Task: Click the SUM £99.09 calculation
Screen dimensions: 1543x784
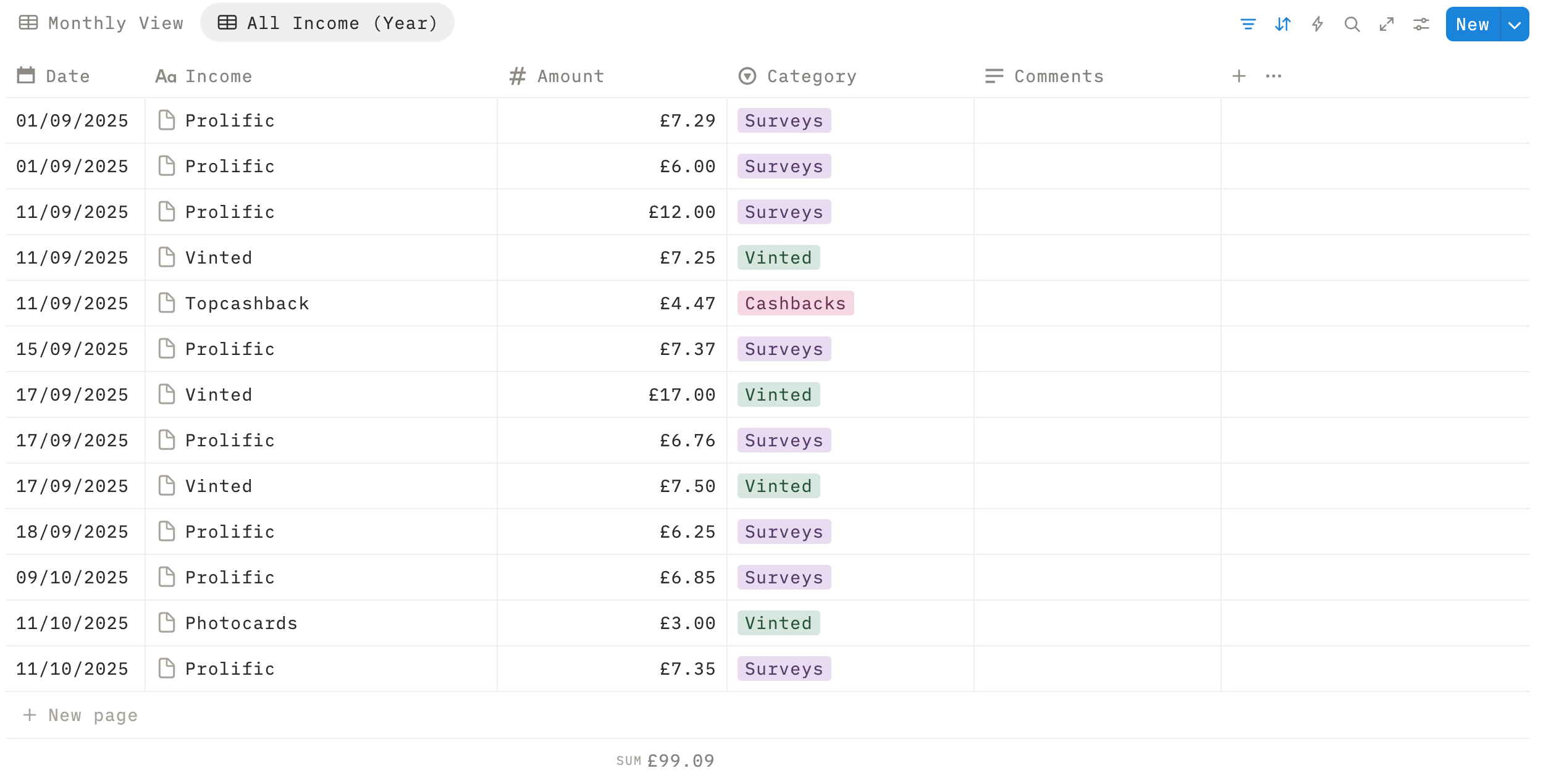Action: 666,761
